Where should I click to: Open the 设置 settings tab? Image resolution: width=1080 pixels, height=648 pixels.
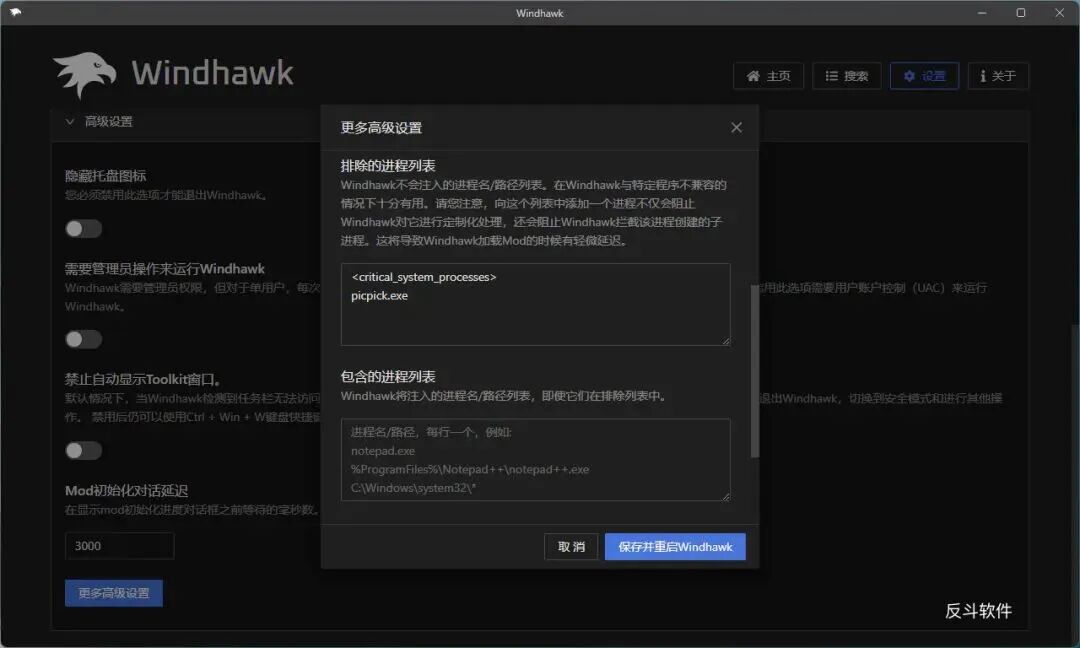tap(924, 76)
